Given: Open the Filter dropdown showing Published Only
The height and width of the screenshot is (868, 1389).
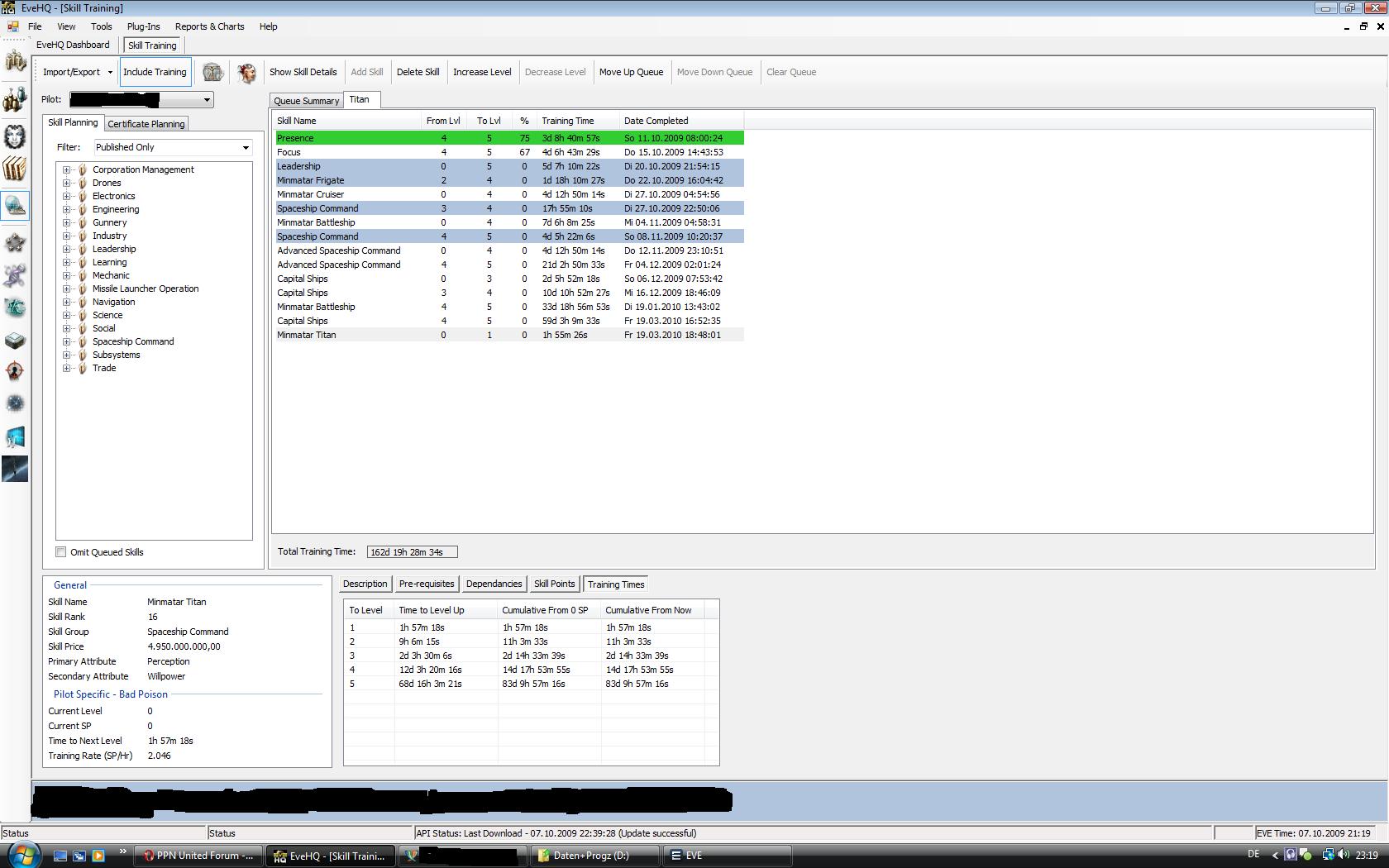Looking at the screenshot, I should pyautogui.click(x=172, y=147).
